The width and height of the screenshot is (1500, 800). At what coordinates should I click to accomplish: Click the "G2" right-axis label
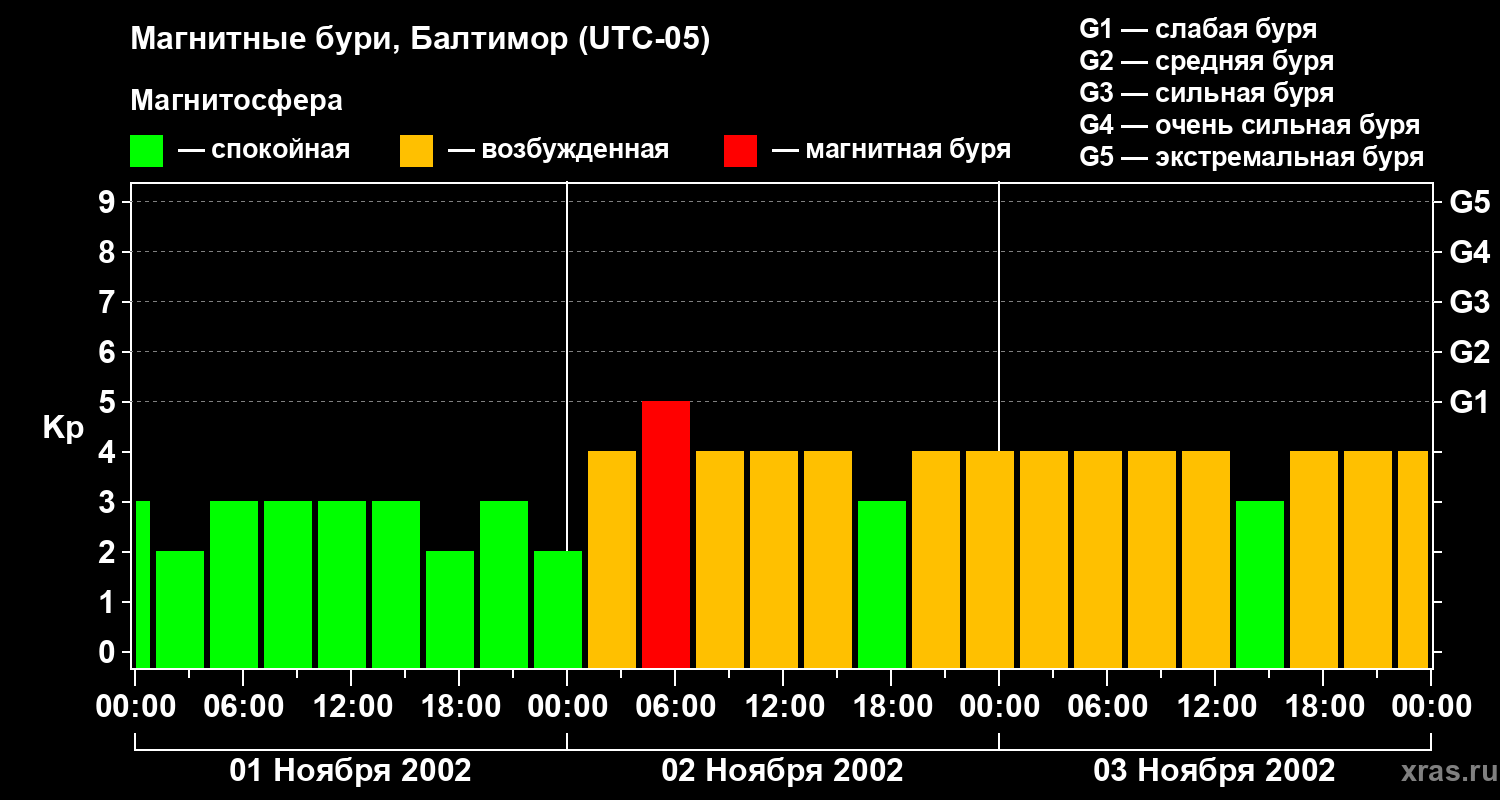coord(1469,352)
